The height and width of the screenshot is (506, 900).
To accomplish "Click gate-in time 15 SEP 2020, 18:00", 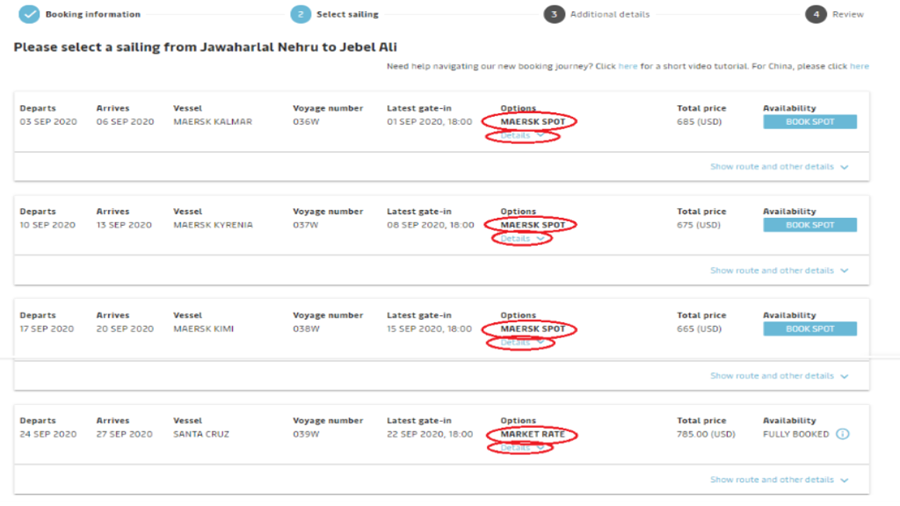I will click(429, 329).
